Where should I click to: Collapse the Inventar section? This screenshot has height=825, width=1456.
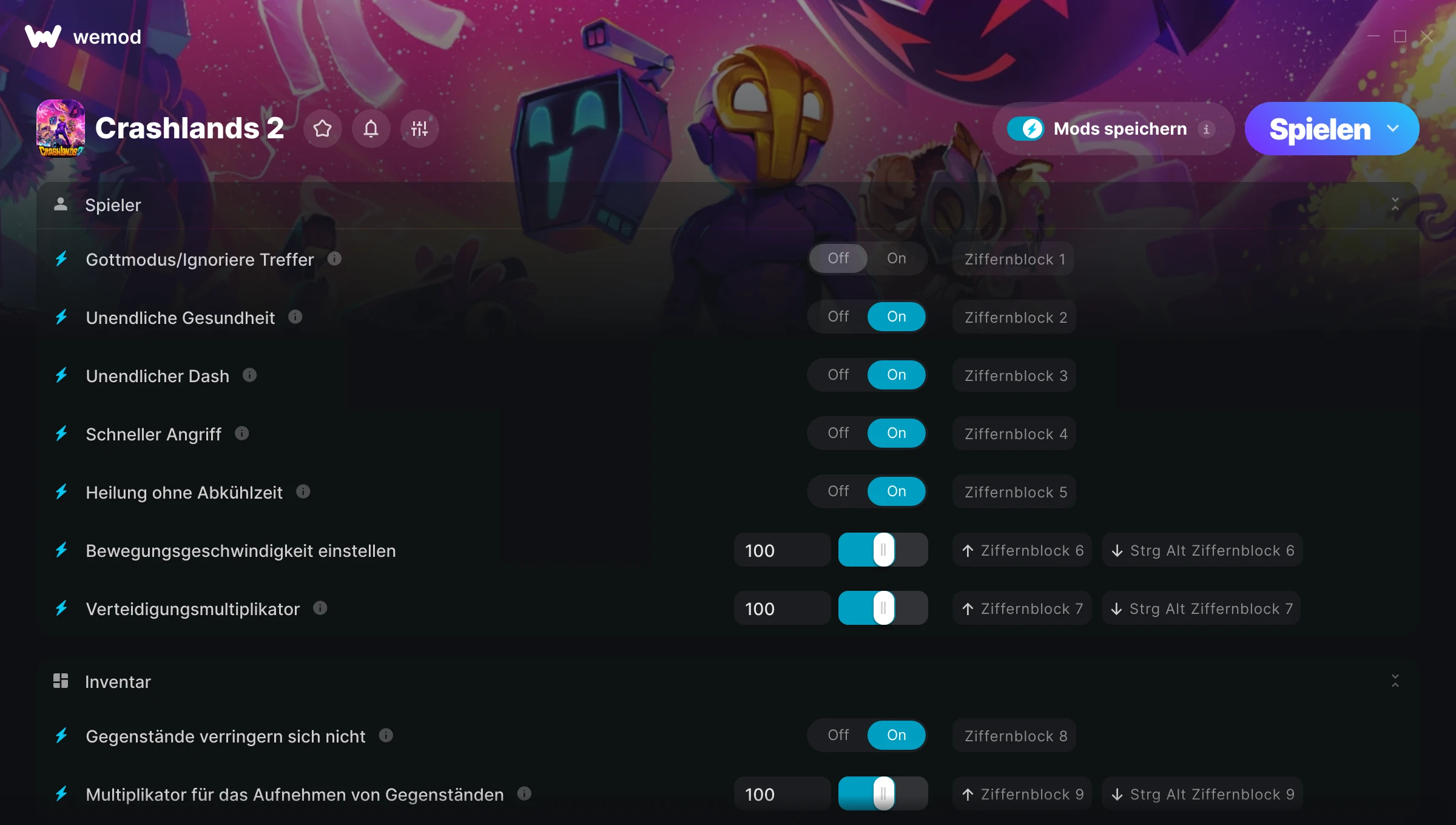coord(1395,681)
